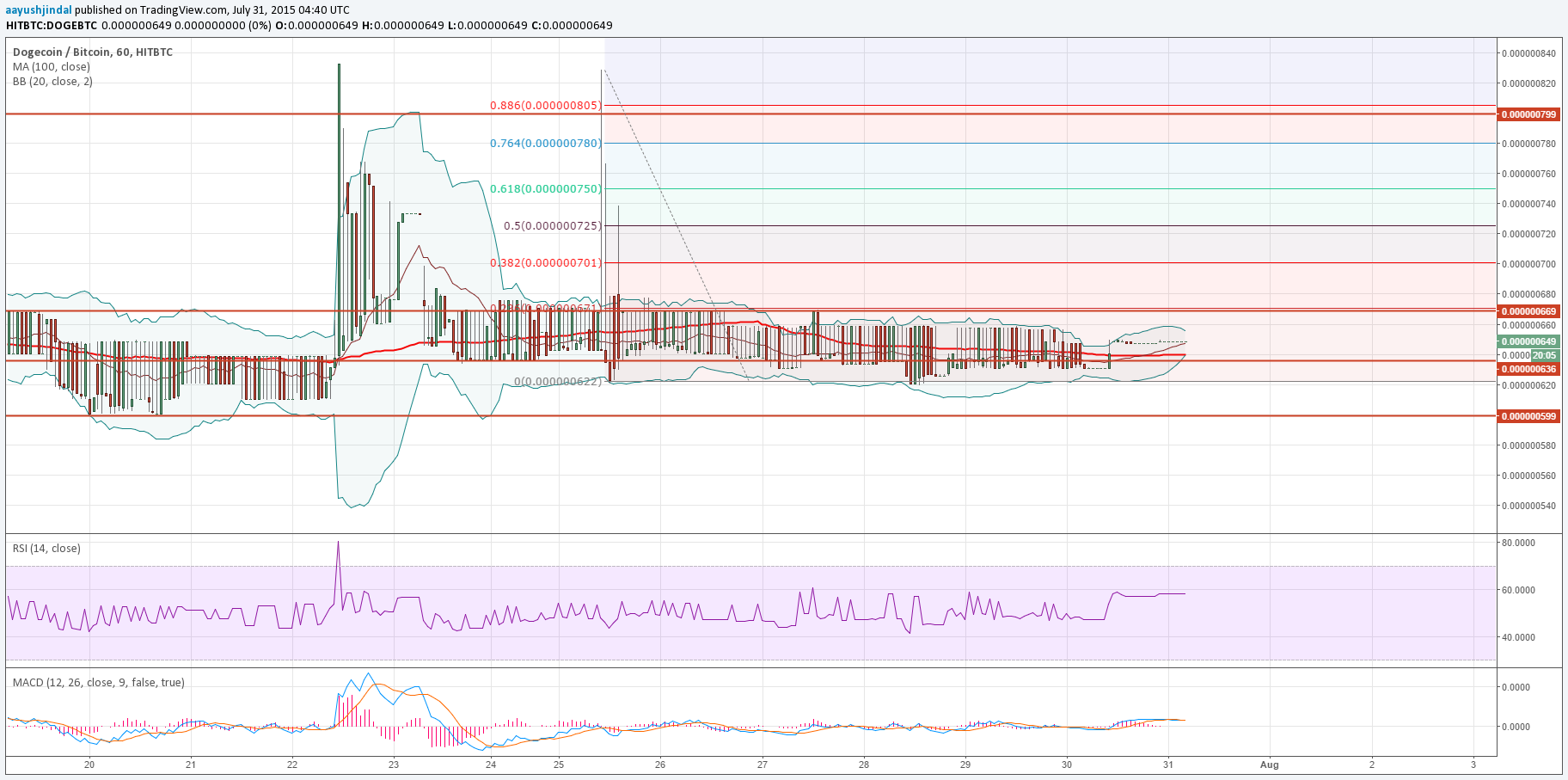The image size is (1568, 780).
Task: Open the aayushjindal author profile link
Action: point(39,9)
